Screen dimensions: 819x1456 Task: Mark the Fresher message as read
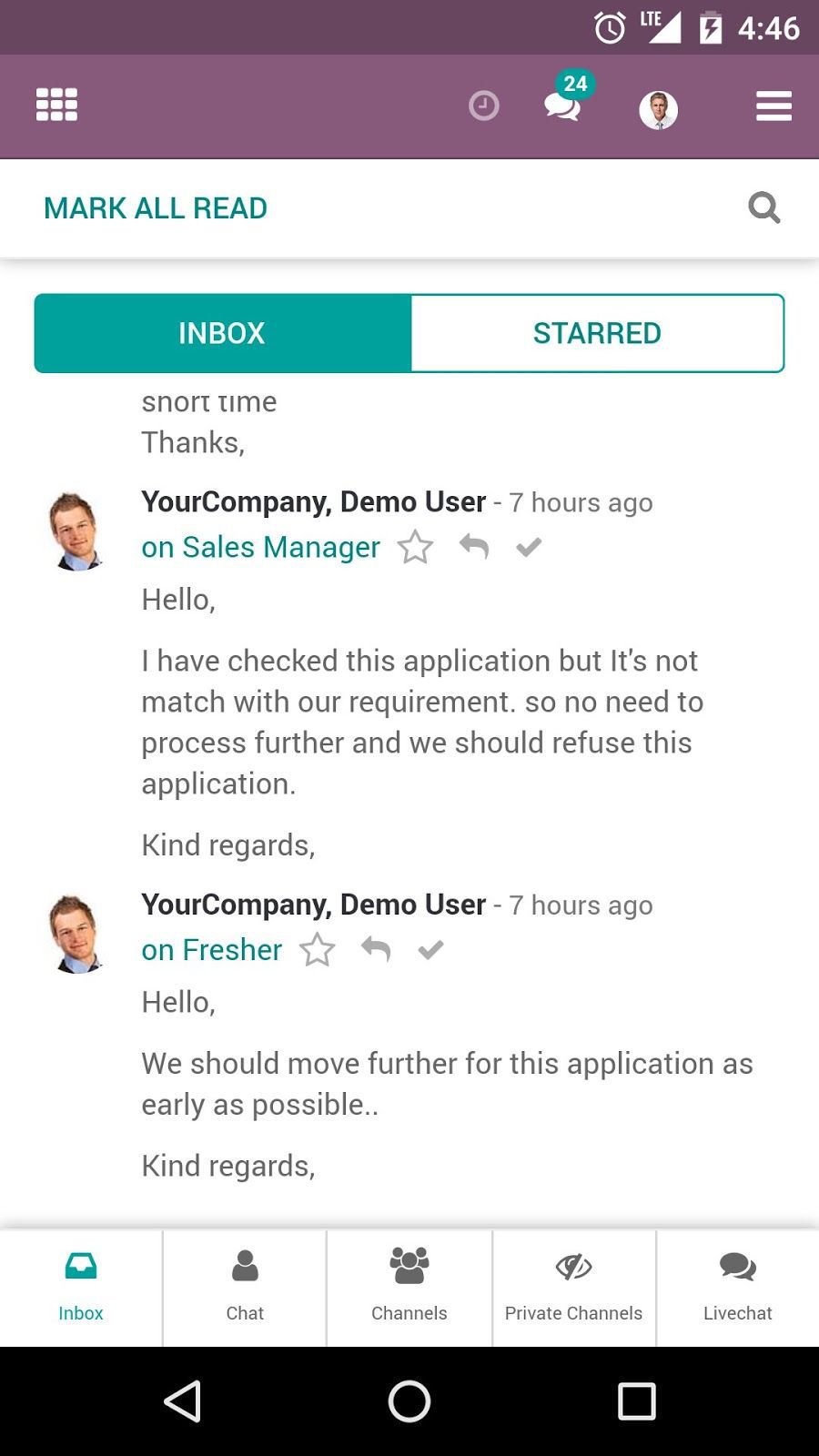click(430, 950)
